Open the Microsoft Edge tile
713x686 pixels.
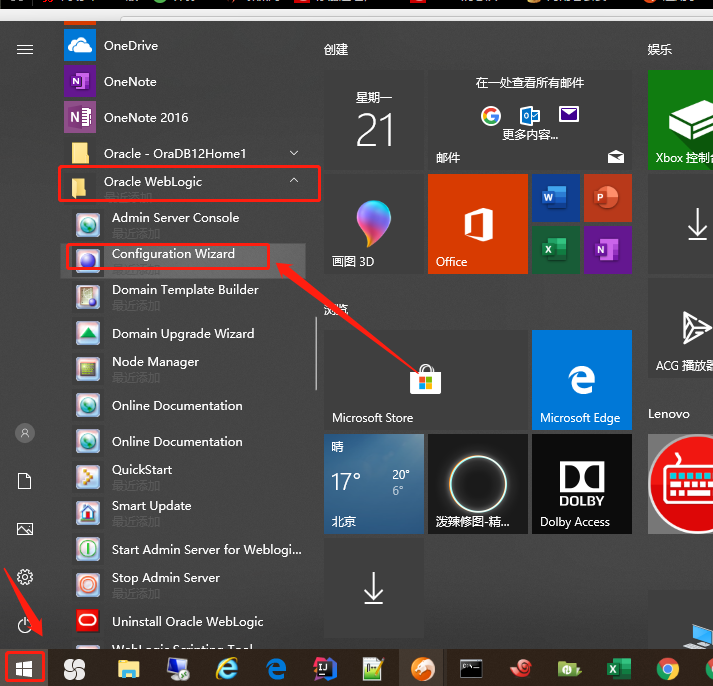[582, 380]
